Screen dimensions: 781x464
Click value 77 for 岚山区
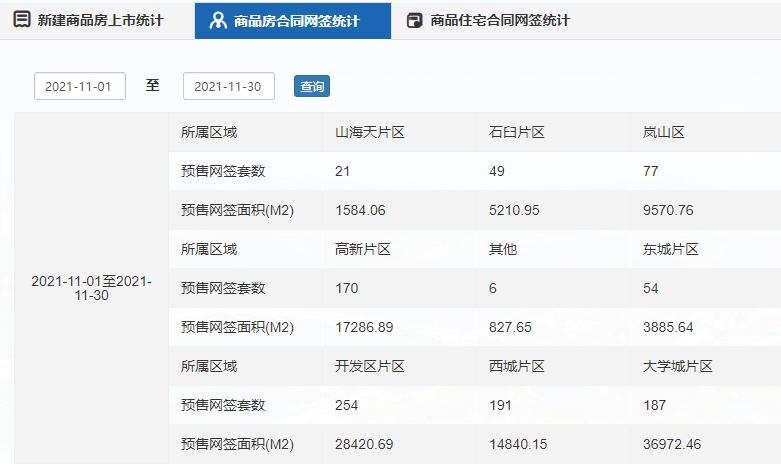(x=651, y=171)
